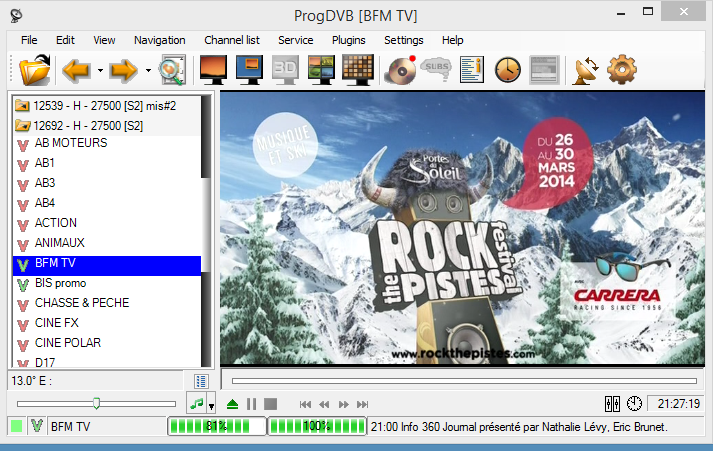Go to next channel with right arrow
The height and width of the screenshot is (451, 713).
(x=124, y=70)
